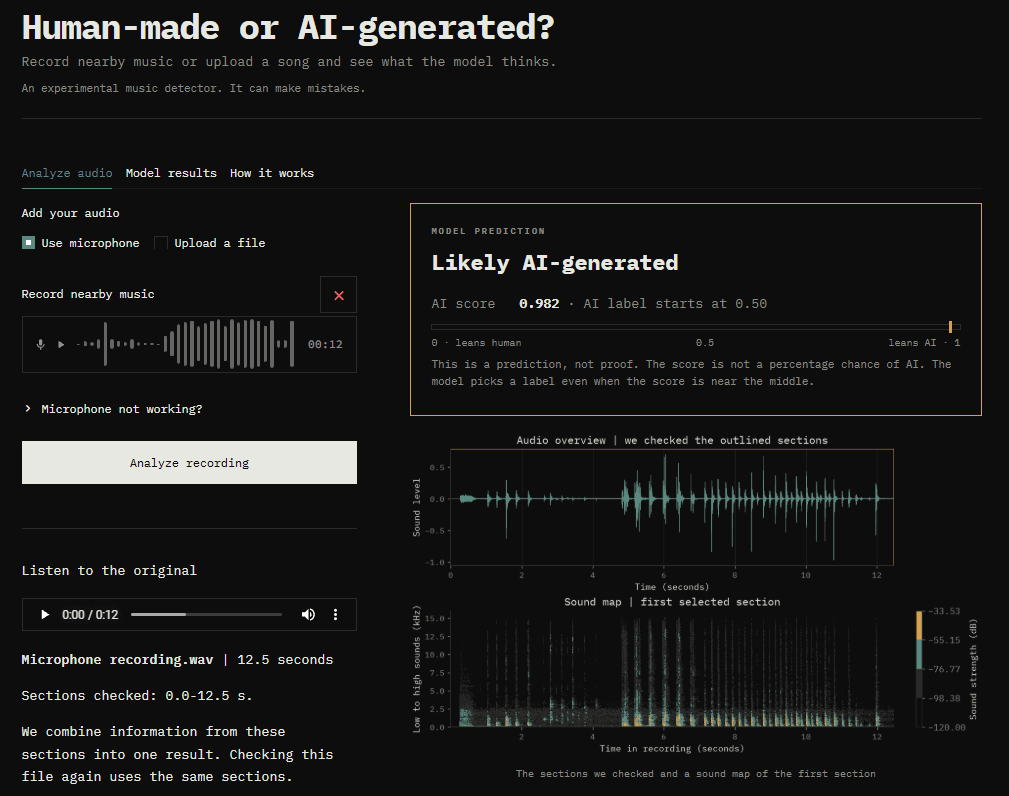Seek within the original audio progress bar
This screenshot has width=1009, height=796.
point(206,615)
